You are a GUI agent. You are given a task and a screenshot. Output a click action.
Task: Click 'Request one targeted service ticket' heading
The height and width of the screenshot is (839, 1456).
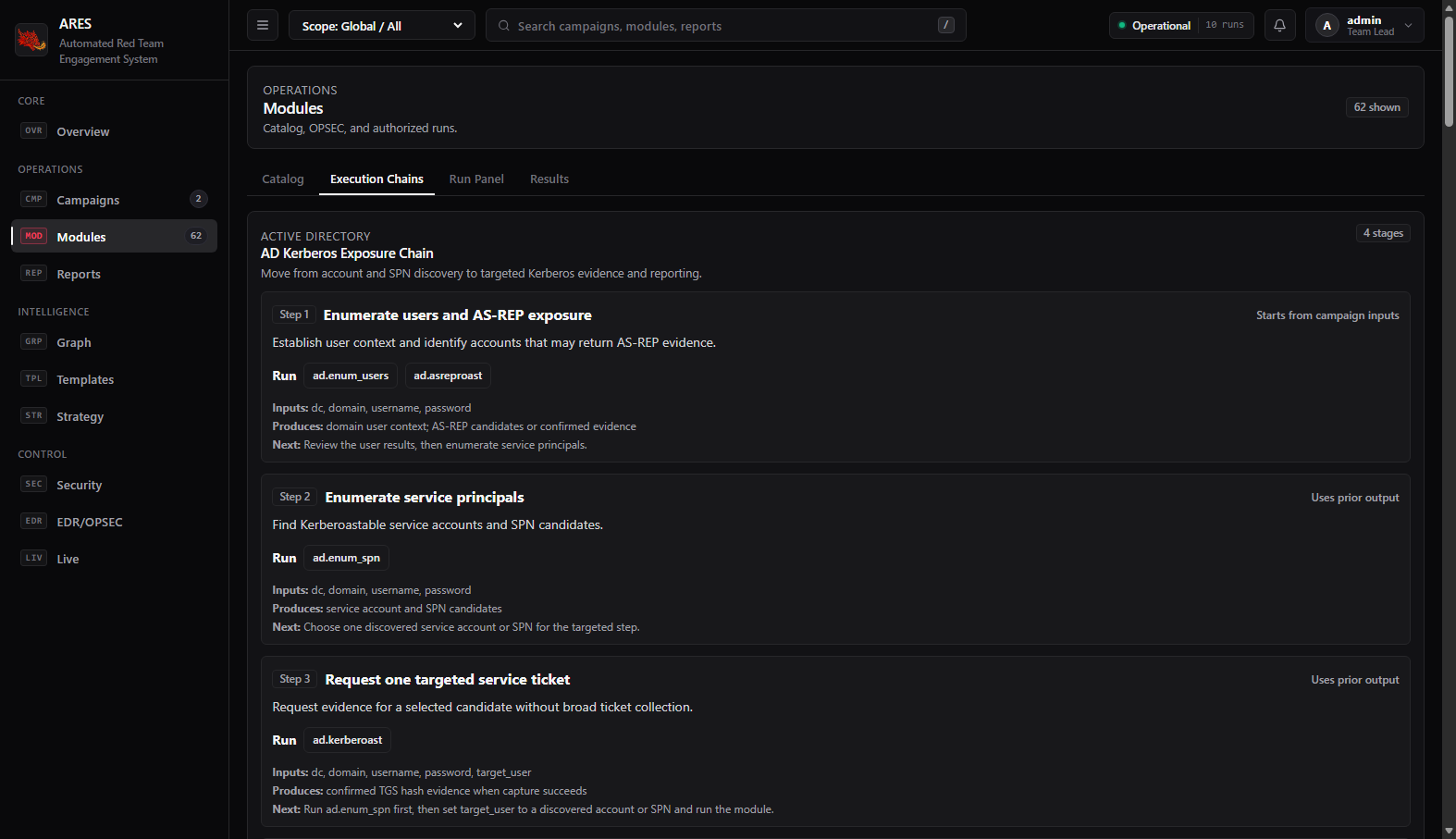pos(448,680)
